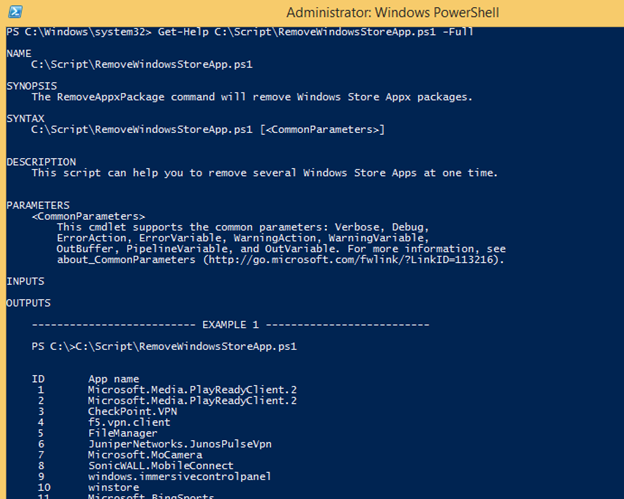Click the PARAMETERS heading
Viewport: 624px width, 499px height.
click(x=38, y=205)
